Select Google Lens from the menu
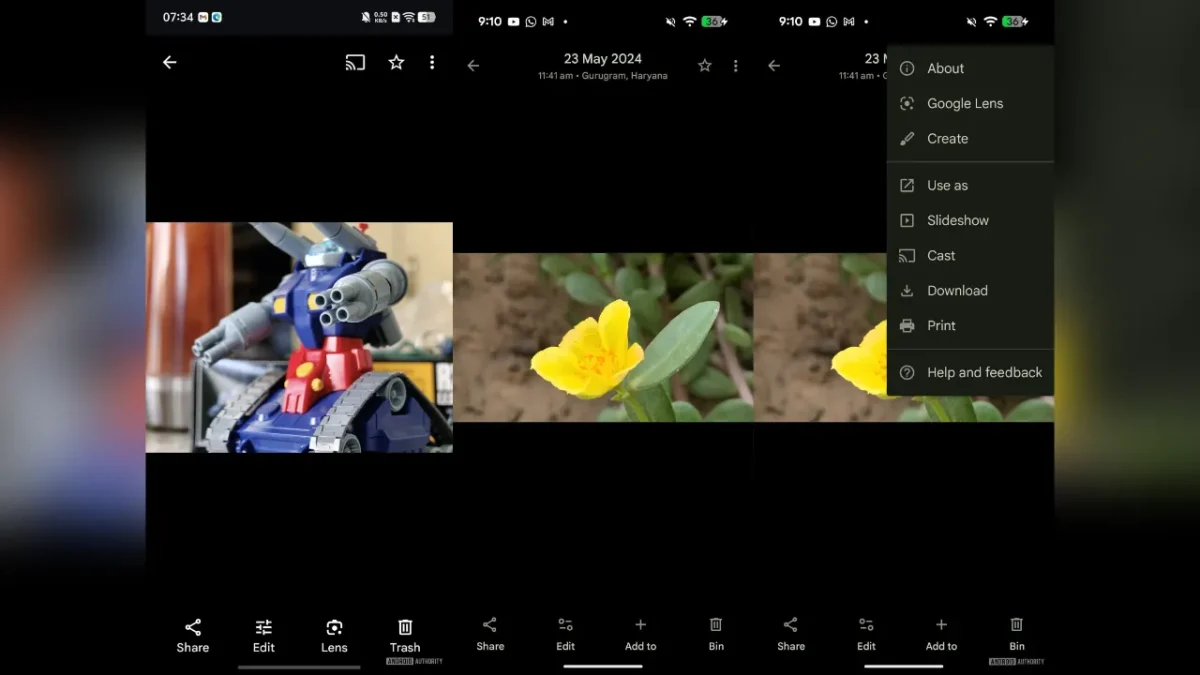 (963, 103)
